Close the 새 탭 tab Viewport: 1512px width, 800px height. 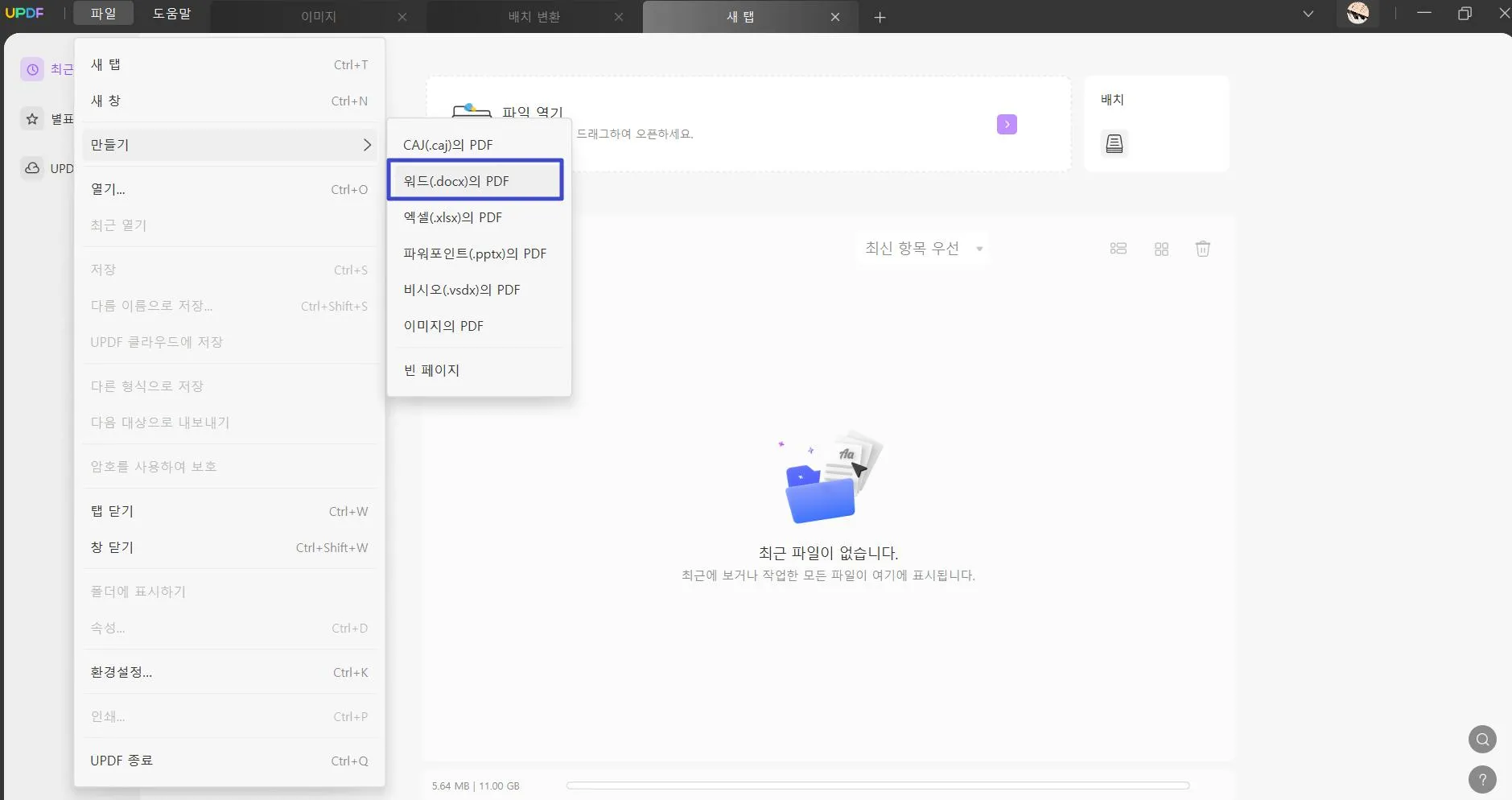click(x=835, y=17)
